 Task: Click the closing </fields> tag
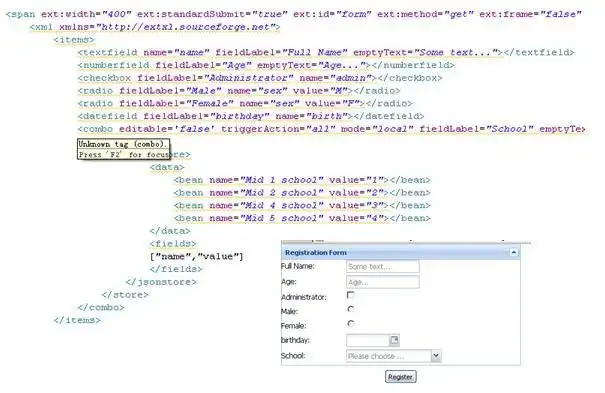[176, 269]
